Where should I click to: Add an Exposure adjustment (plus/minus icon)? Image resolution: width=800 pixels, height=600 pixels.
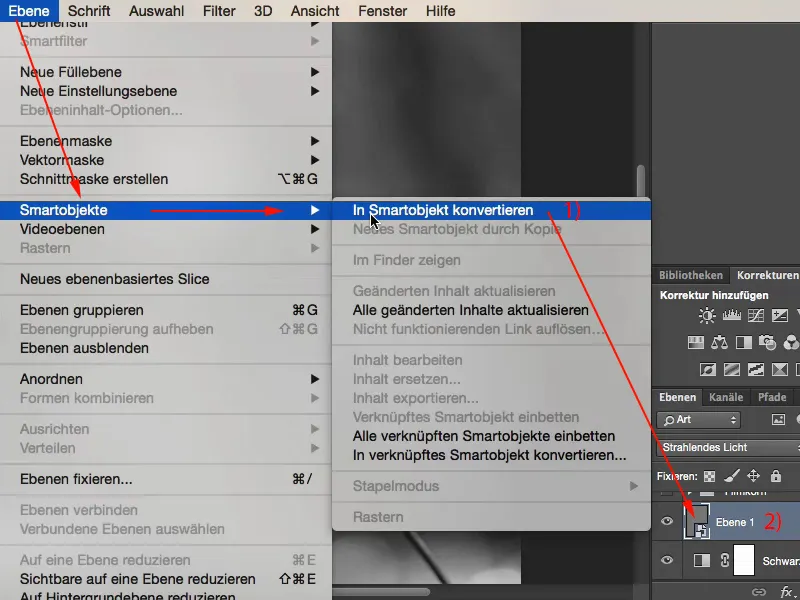pyautogui.click(x=780, y=316)
